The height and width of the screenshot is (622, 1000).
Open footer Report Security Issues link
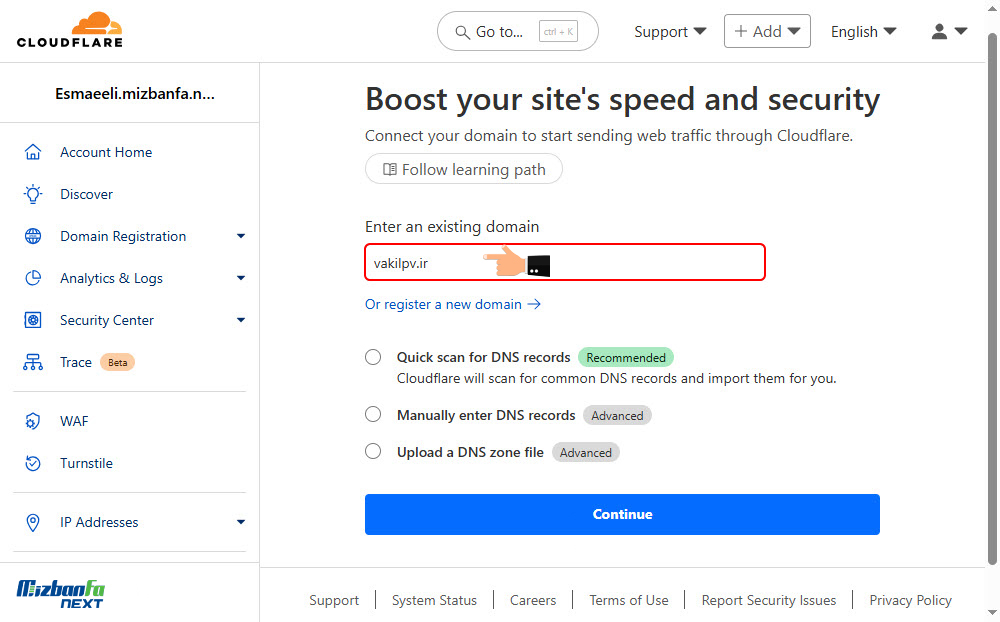[768, 600]
